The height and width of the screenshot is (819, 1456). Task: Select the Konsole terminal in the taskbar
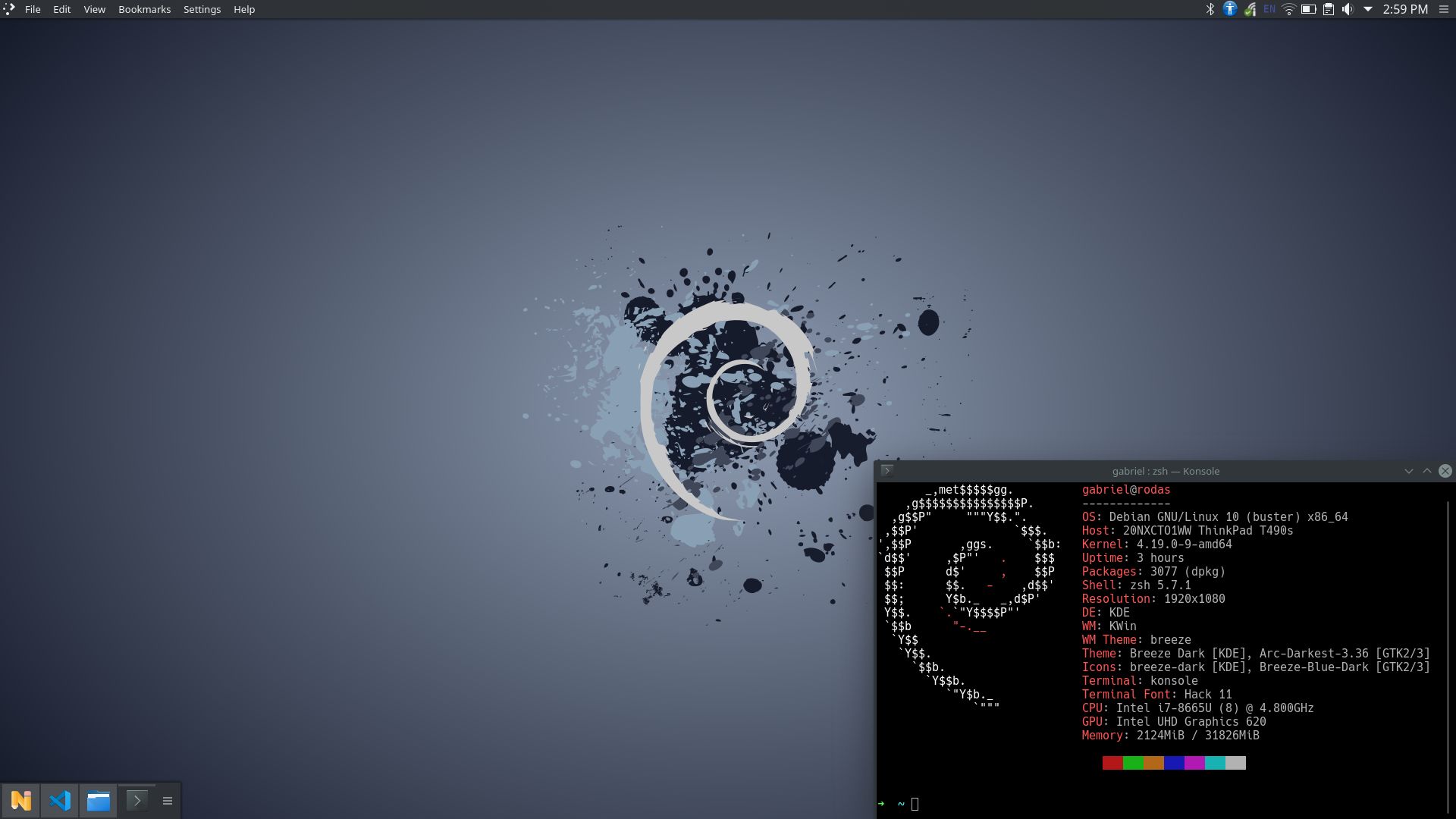(137, 800)
